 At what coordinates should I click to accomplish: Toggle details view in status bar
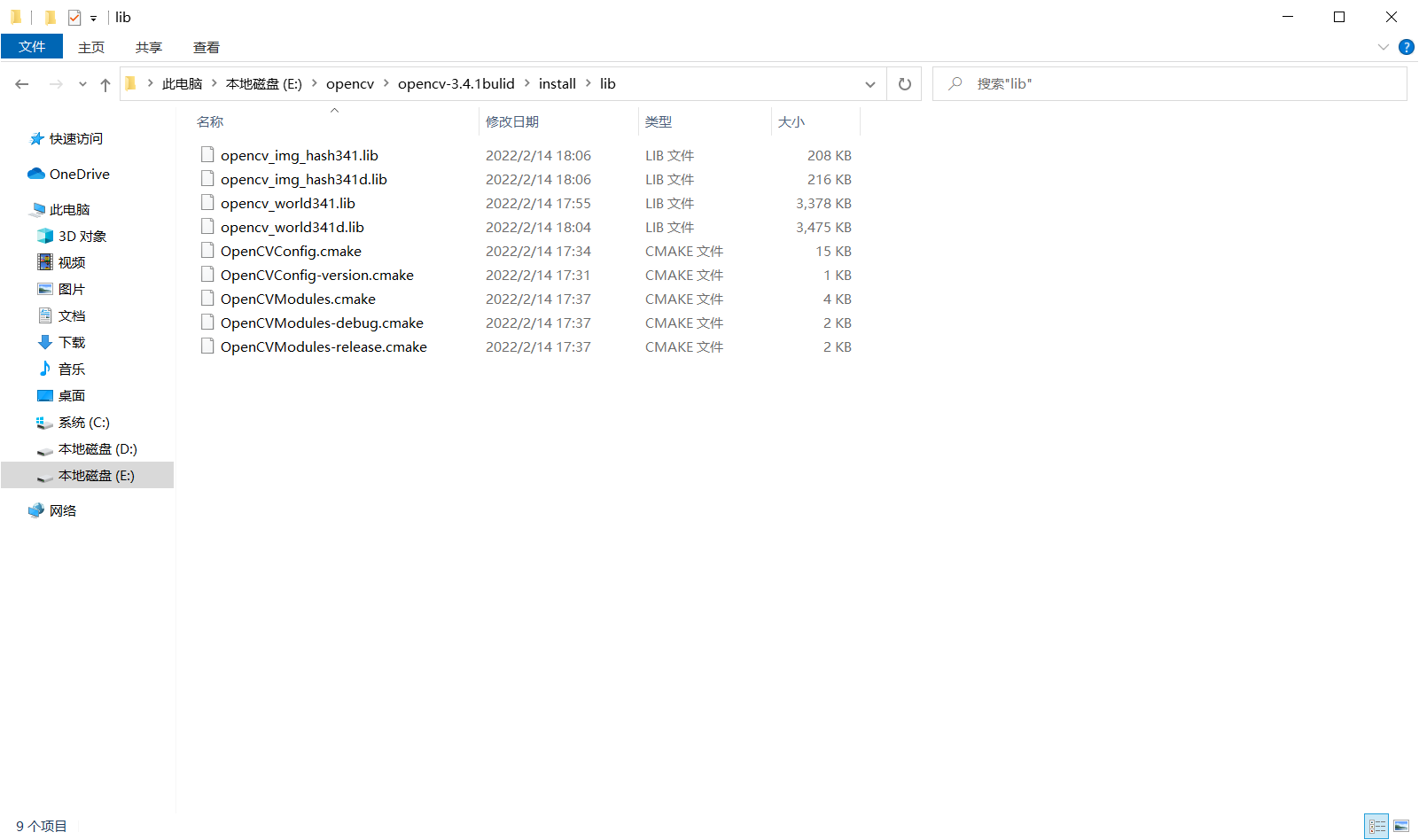click(x=1376, y=826)
